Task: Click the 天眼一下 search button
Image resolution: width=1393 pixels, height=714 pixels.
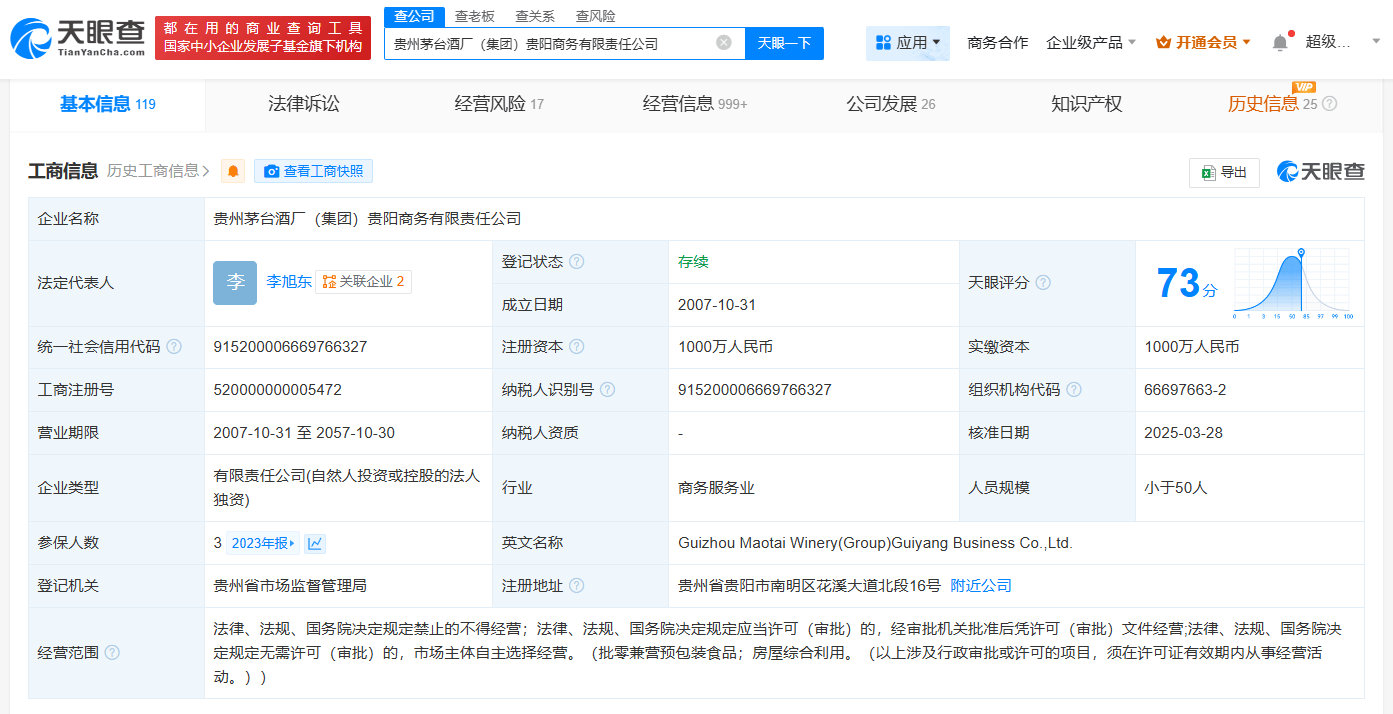Action: click(784, 43)
